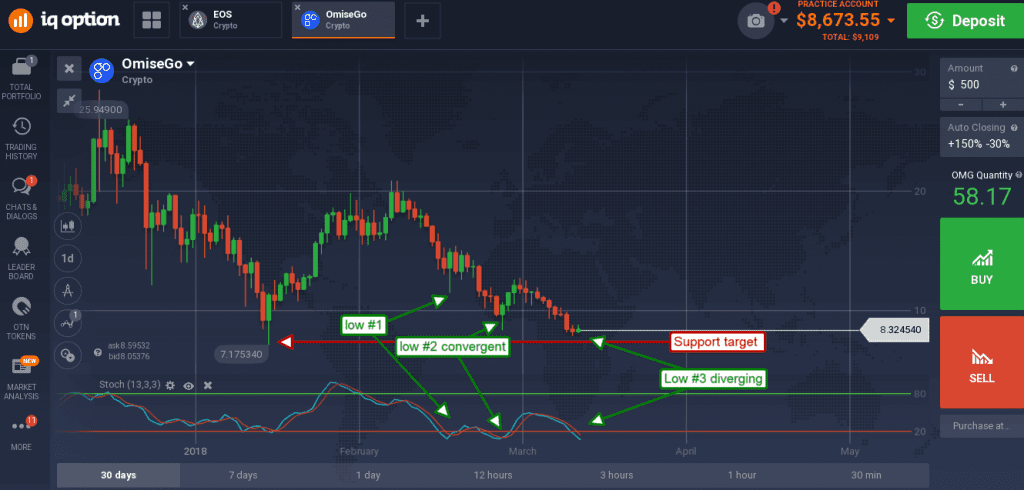Open the Purchase at... option
Image resolution: width=1024 pixels, height=490 pixels.
click(982, 426)
